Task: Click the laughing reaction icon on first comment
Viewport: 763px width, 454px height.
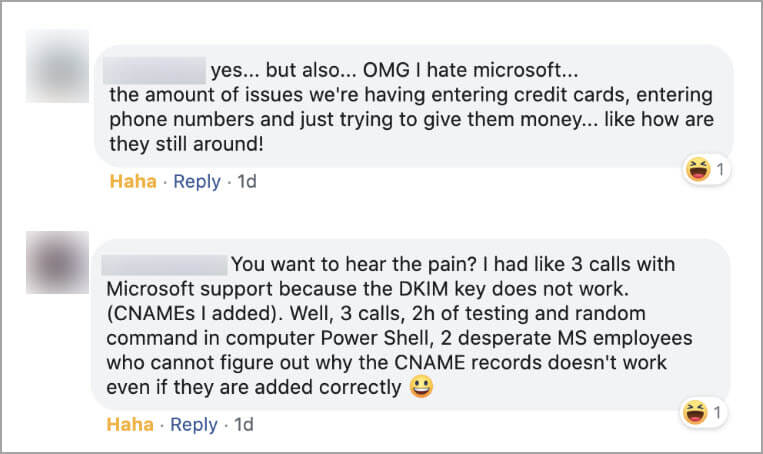Action: click(x=696, y=170)
